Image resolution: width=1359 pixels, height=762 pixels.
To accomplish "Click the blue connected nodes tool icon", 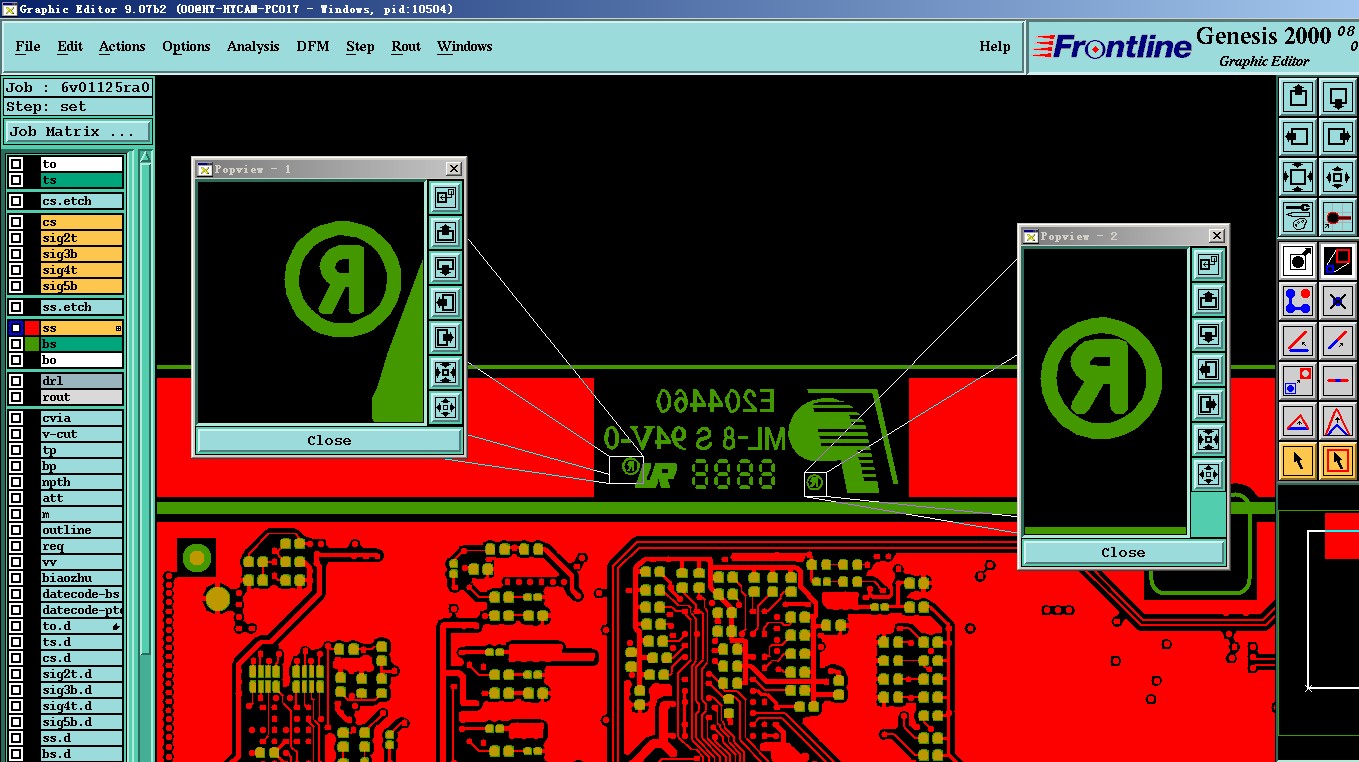I will [x=1298, y=301].
